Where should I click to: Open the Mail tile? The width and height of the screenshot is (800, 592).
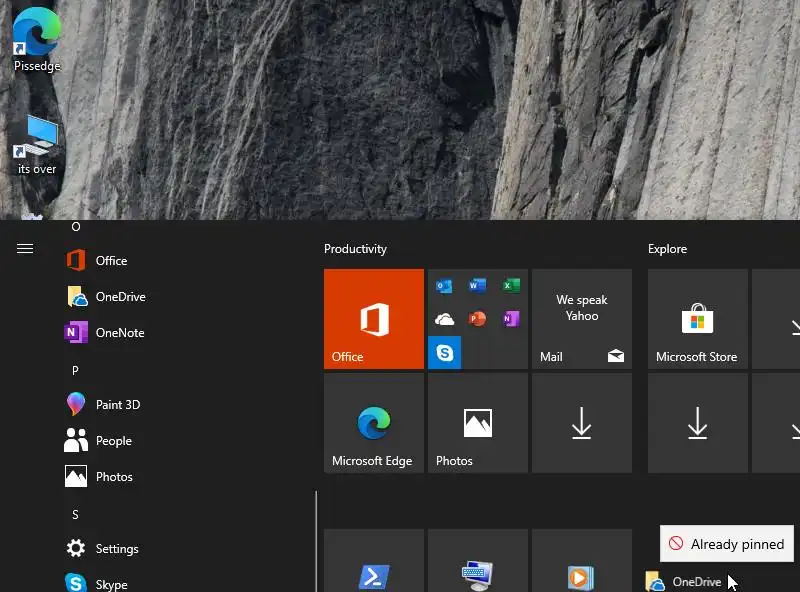tap(582, 319)
